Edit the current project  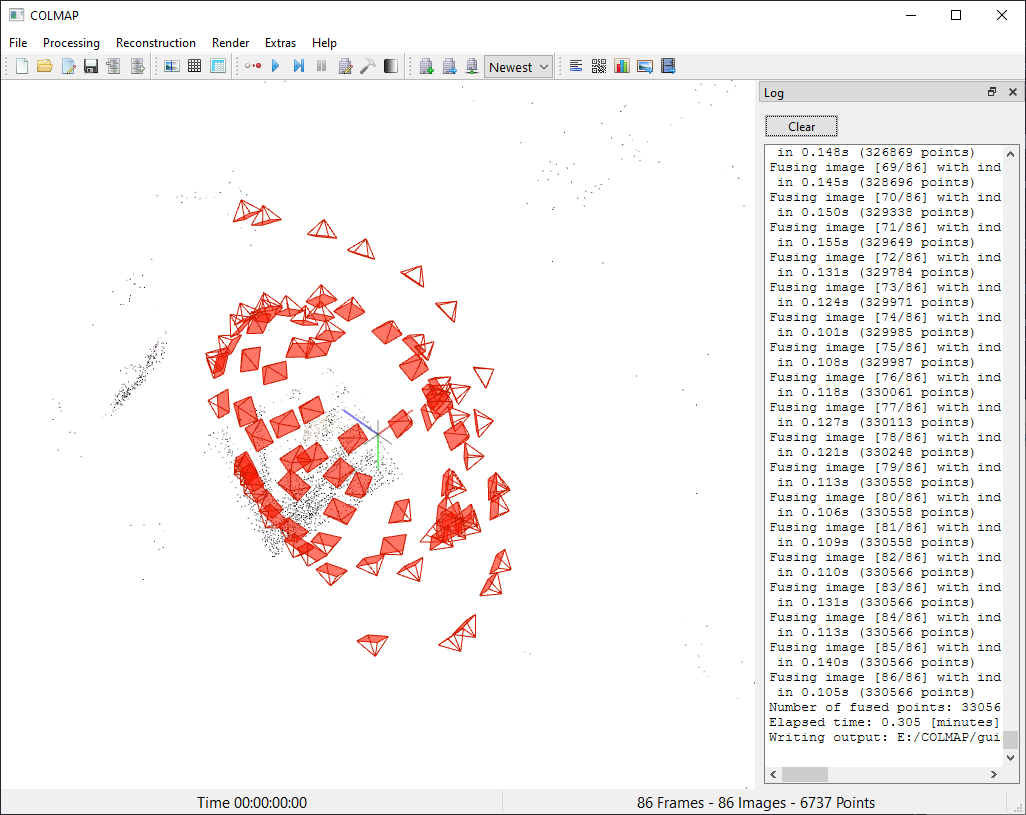[68, 65]
